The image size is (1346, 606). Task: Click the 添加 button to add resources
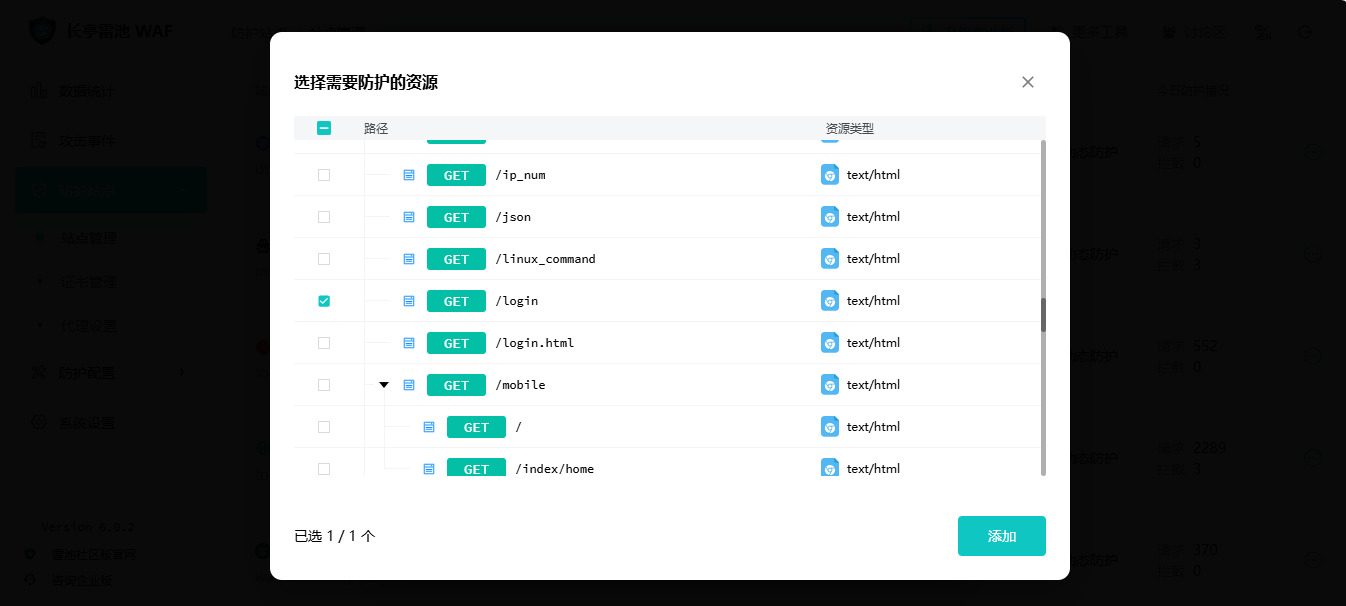pos(1002,536)
